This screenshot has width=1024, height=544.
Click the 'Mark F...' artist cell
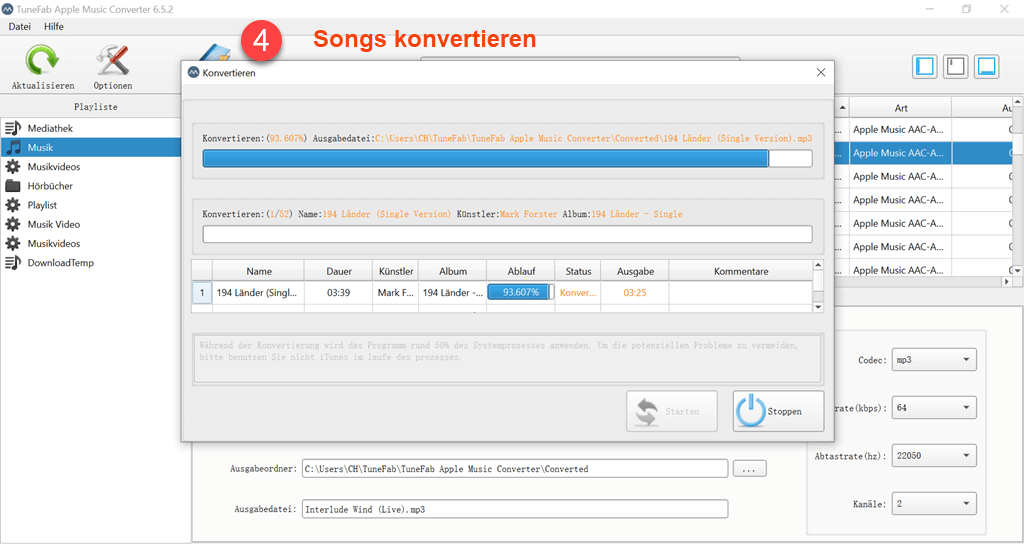click(x=396, y=293)
